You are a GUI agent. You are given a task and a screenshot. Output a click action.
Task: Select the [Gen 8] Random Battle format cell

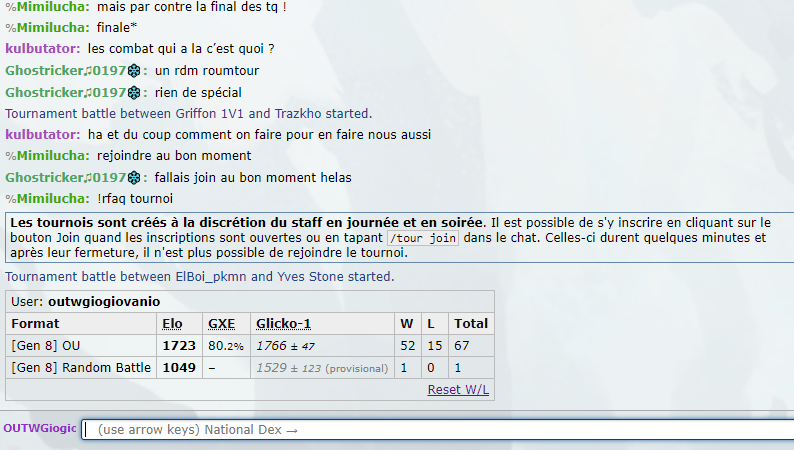(x=81, y=367)
